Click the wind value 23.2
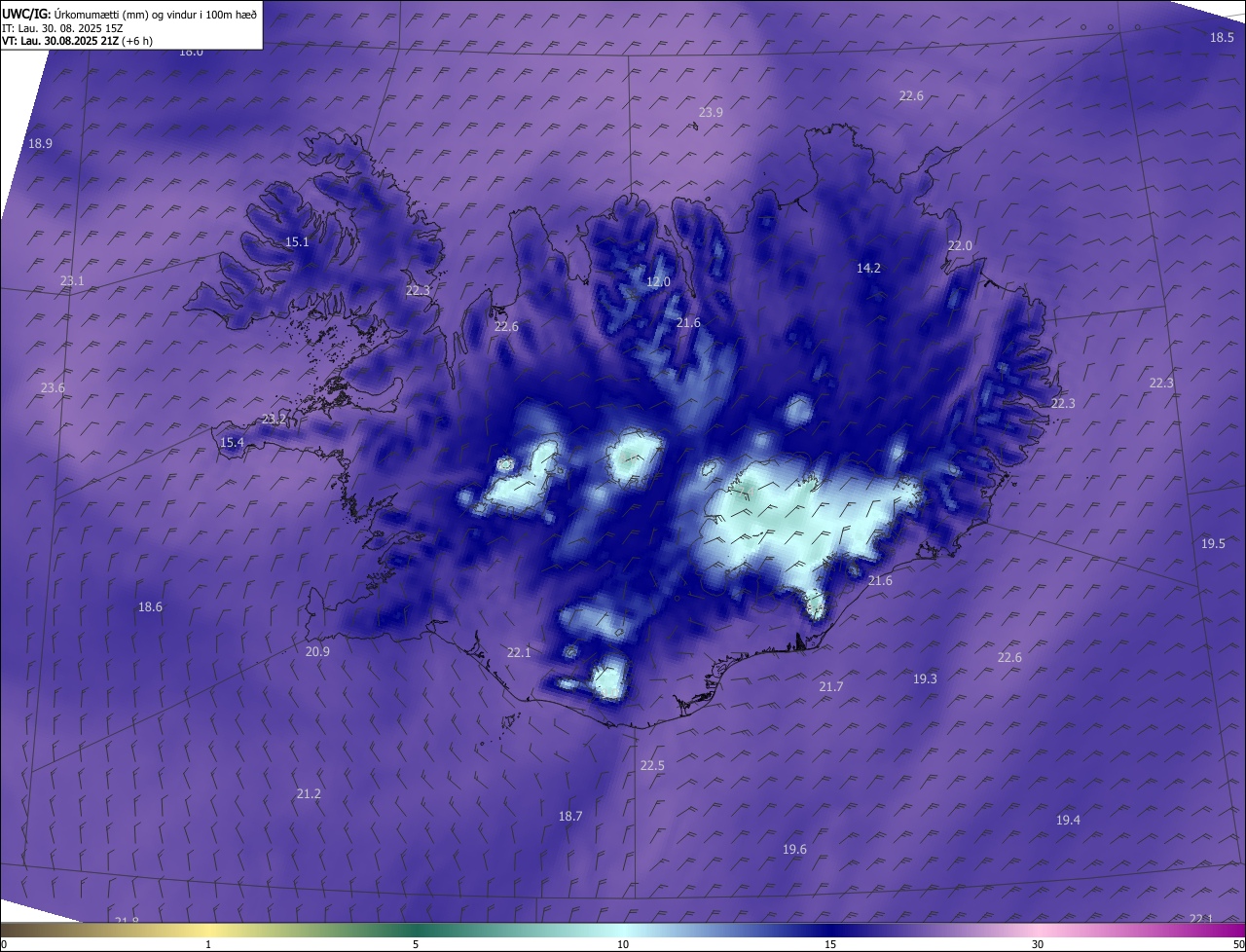The height and width of the screenshot is (952, 1246). 275,420
